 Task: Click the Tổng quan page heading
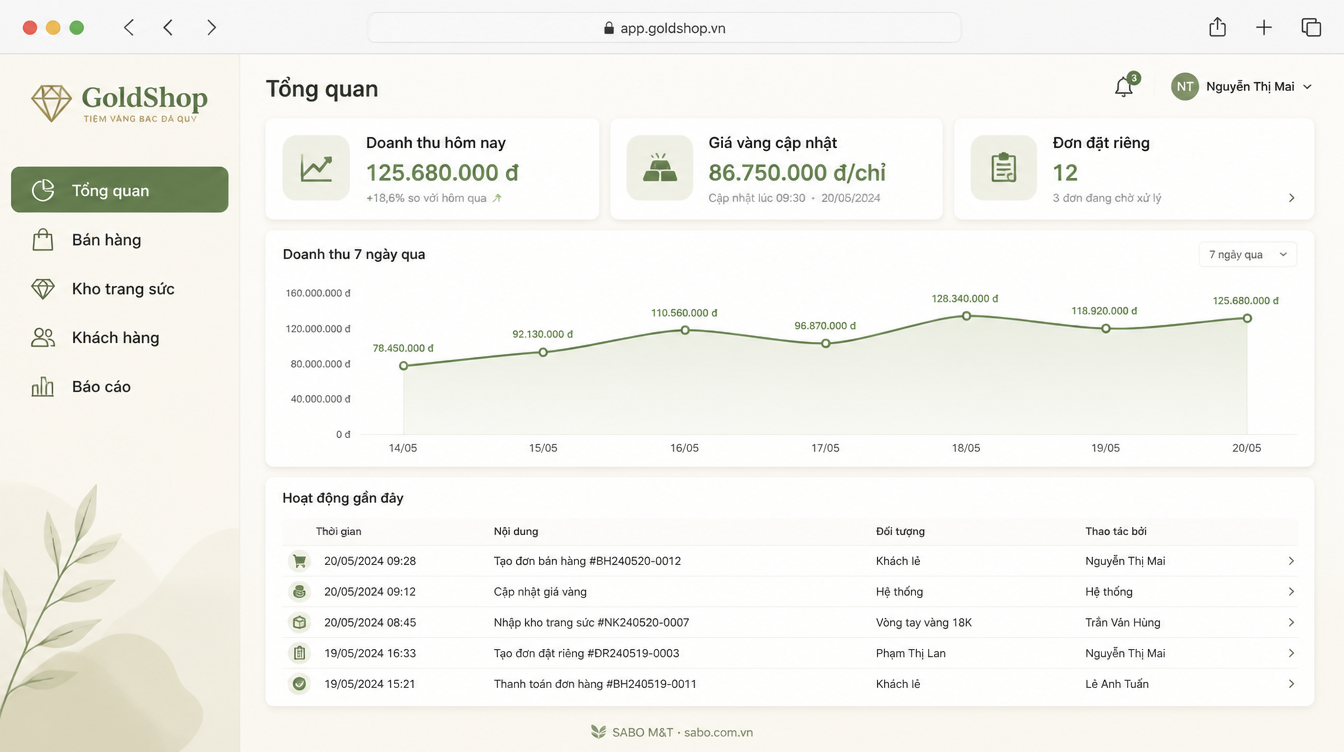(322, 89)
